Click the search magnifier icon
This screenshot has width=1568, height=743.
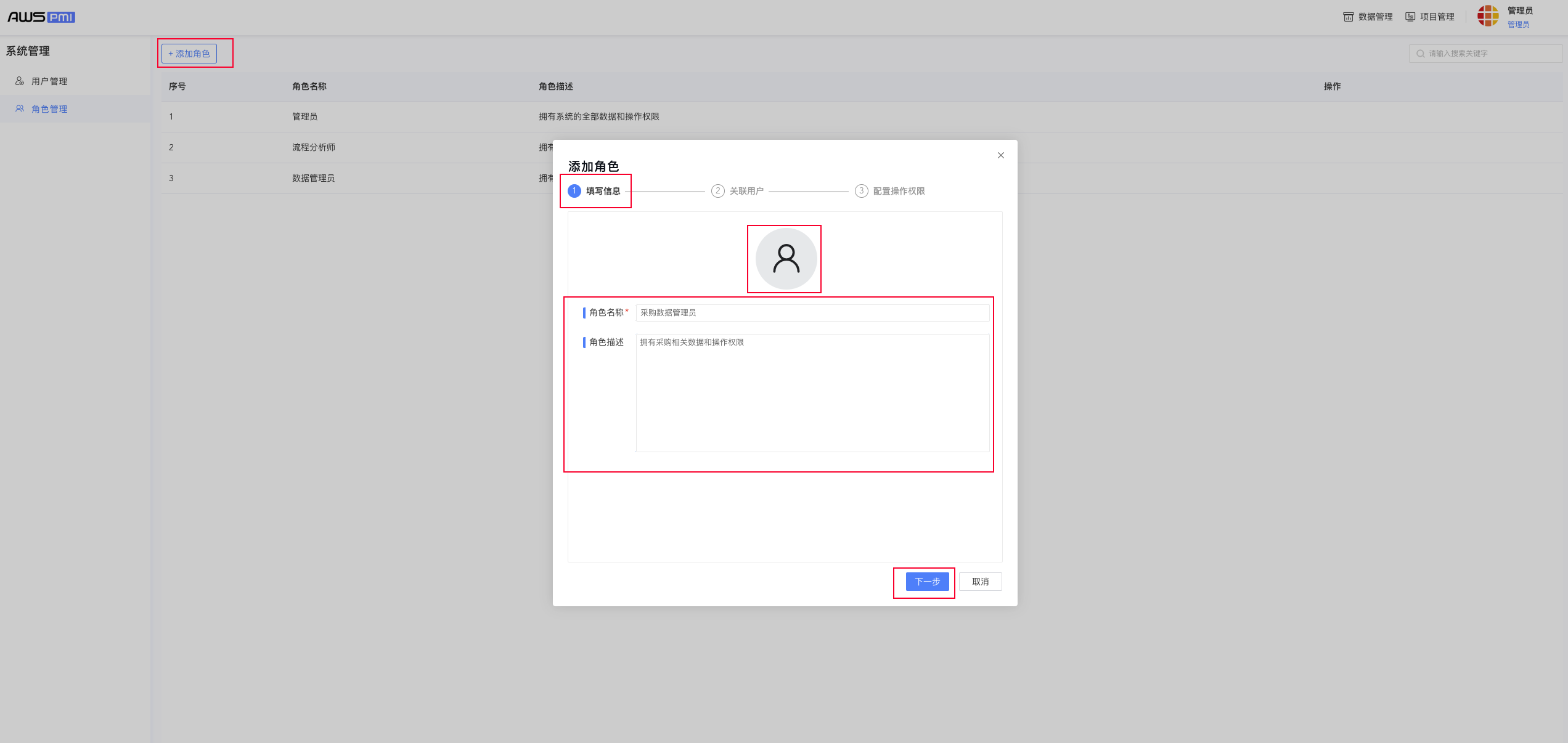click(1420, 54)
